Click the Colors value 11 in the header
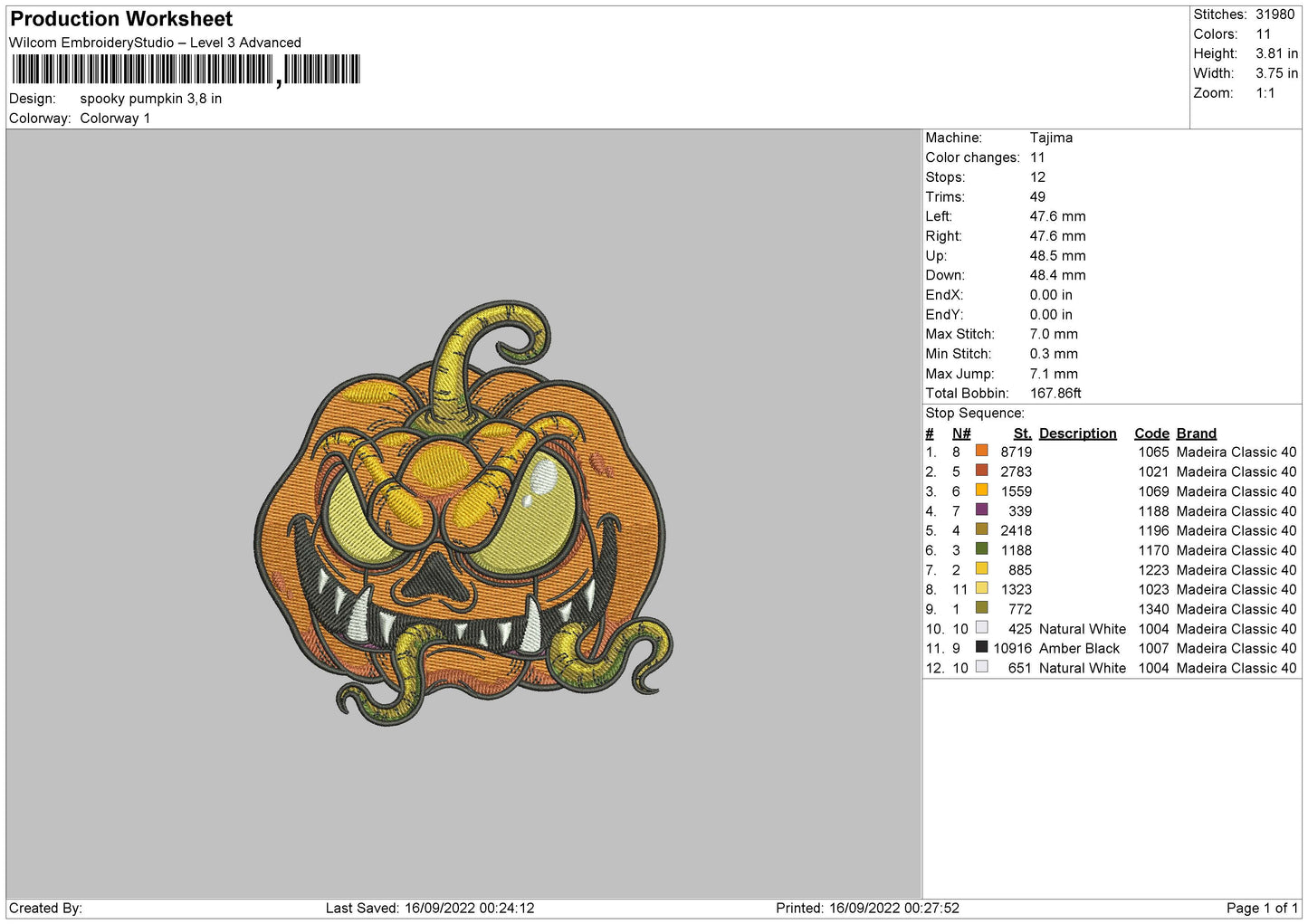The image size is (1308, 924). (x=1264, y=34)
